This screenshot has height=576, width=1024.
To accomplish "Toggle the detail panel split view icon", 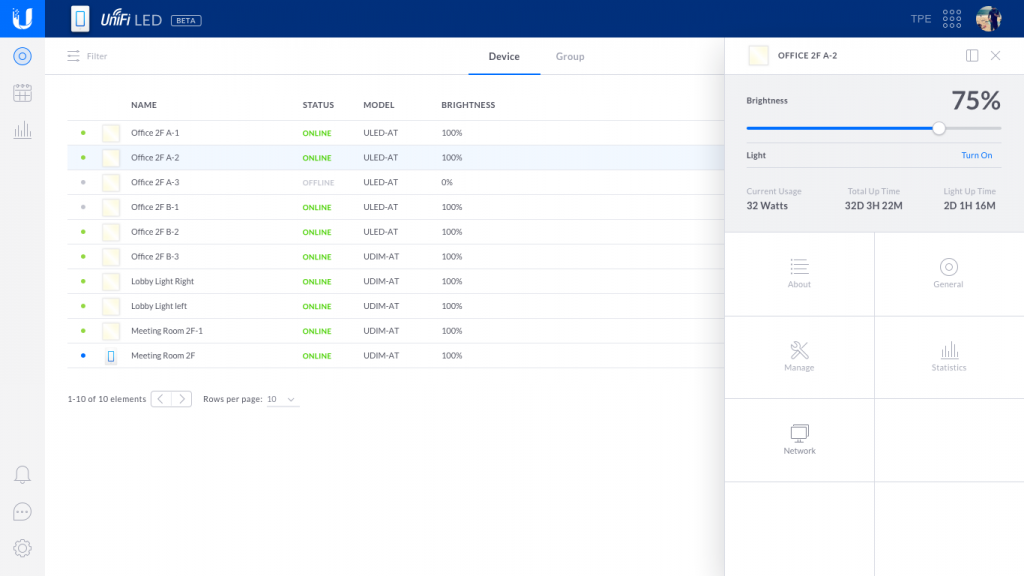I will [x=971, y=56].
